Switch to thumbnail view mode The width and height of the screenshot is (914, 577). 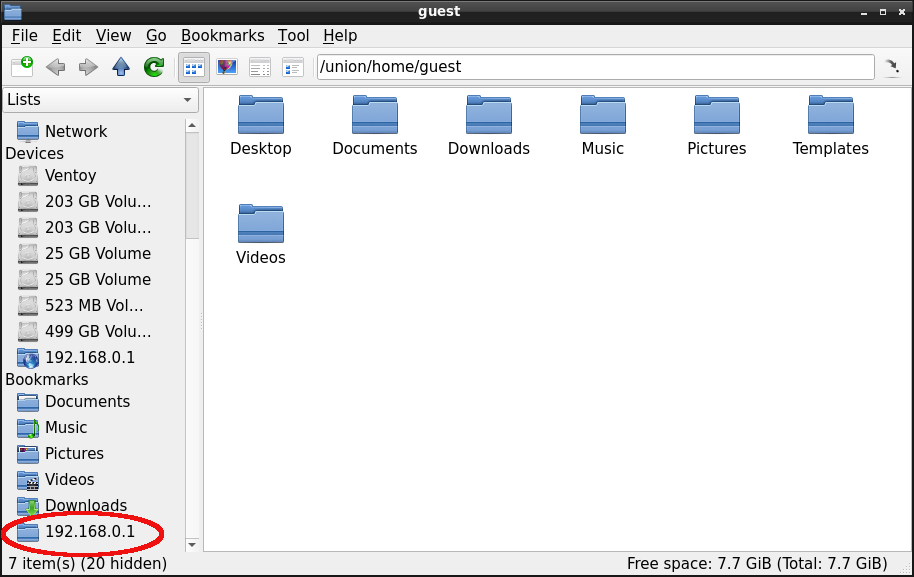(227, 67)
